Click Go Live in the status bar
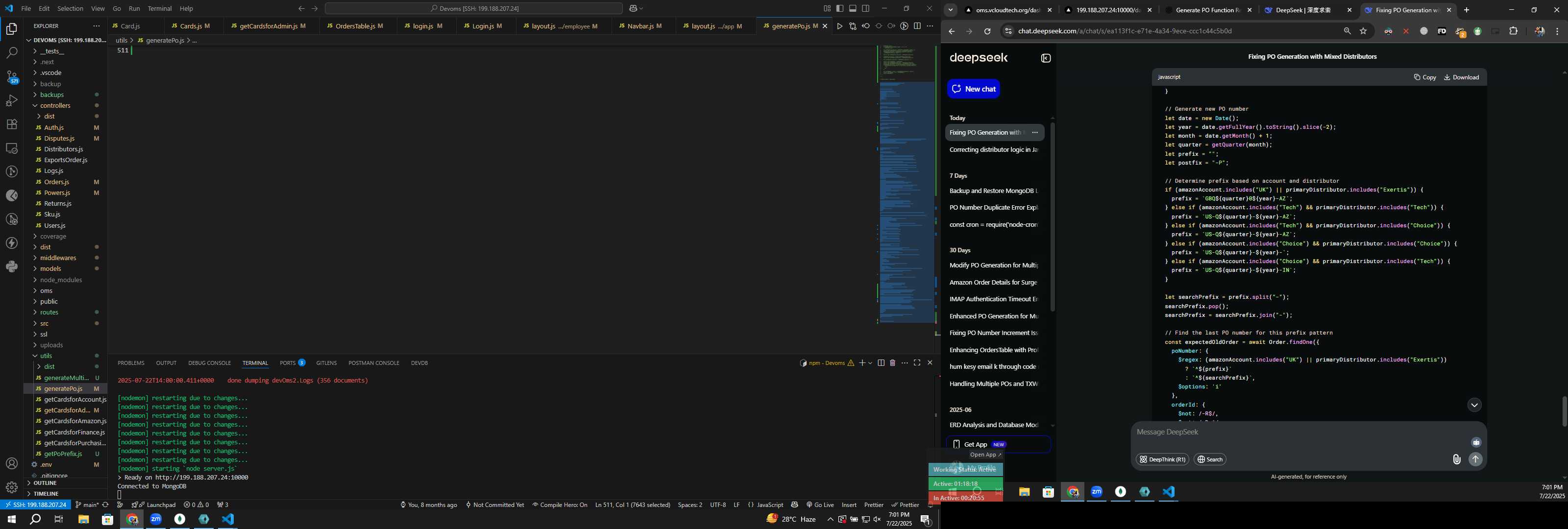 820,505
